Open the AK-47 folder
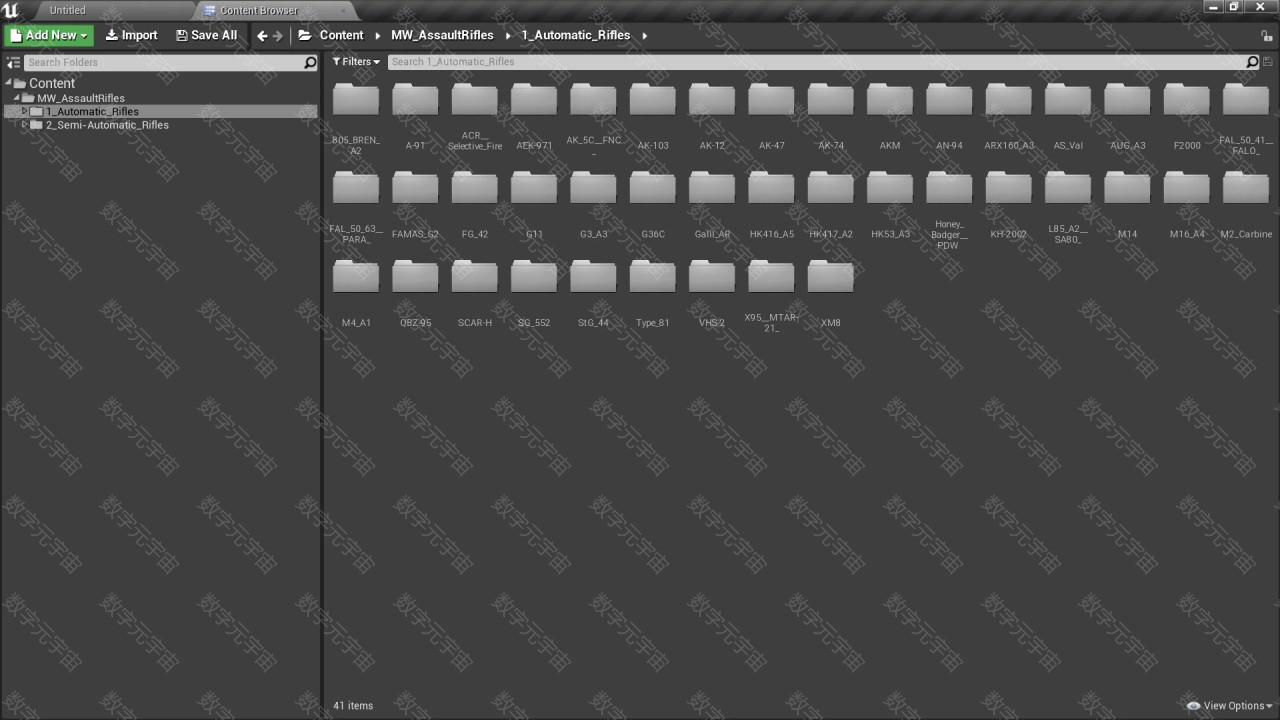1280x720 pixels. tap(771, 112)
